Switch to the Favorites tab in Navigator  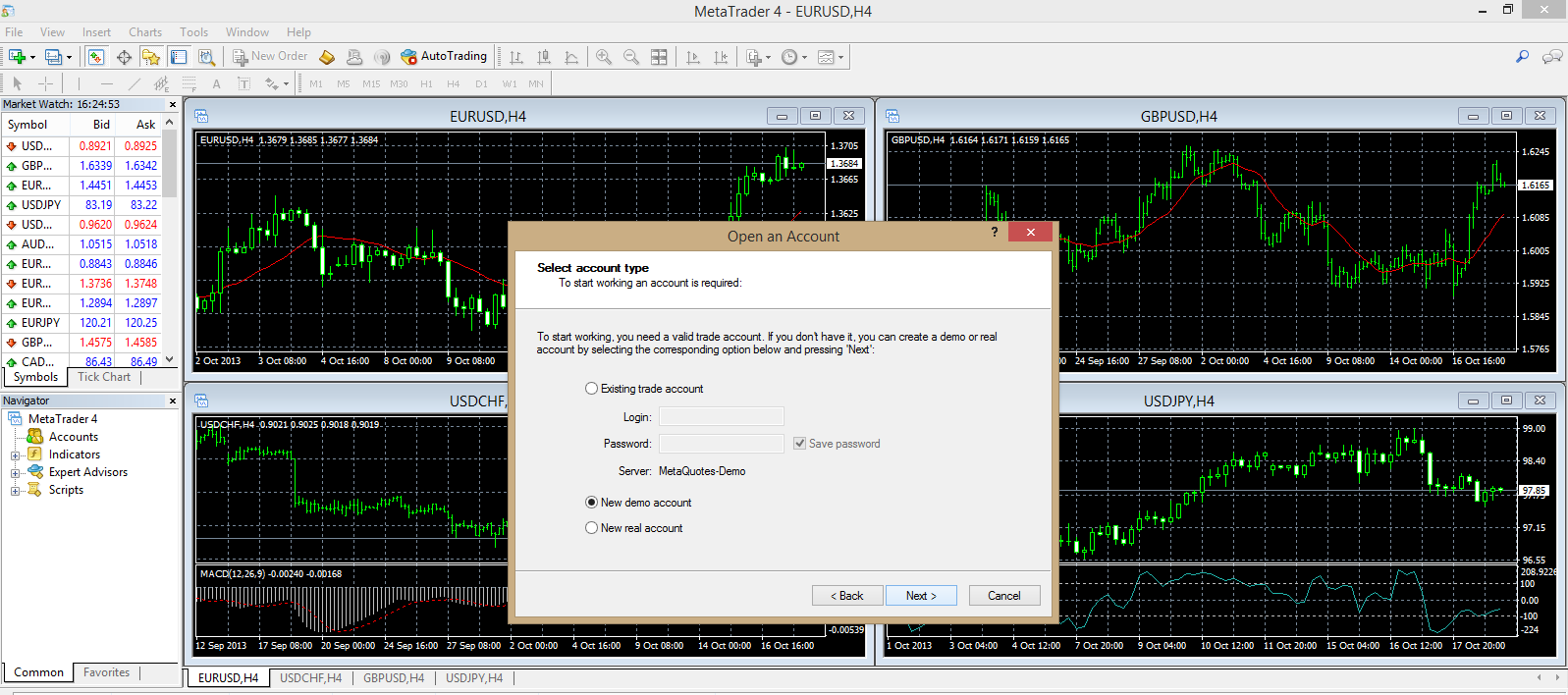tap(106, 672)
